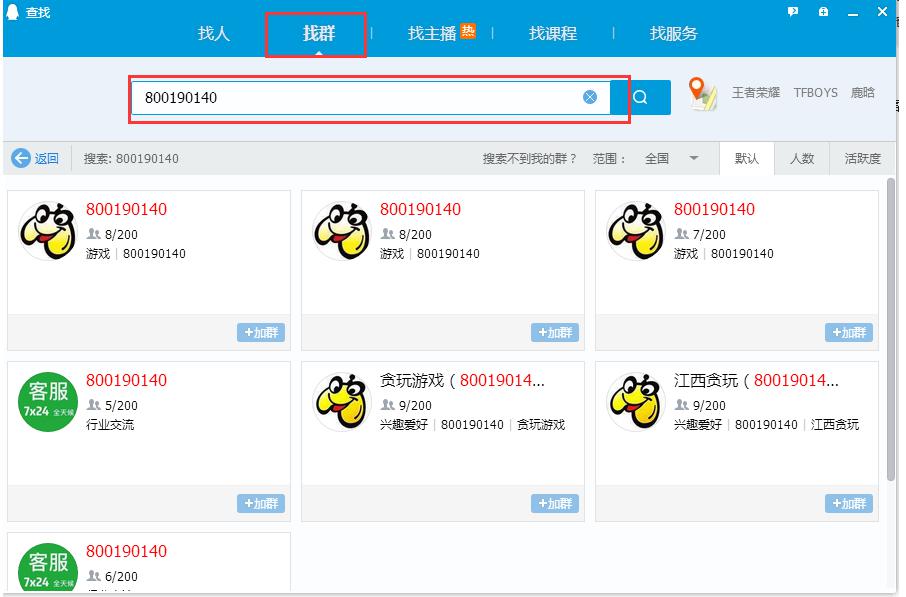The width and height of the screenshot is (906, 597).
Task: Join the 贪玩游戏 group with +加群
Action: point(555,503)
